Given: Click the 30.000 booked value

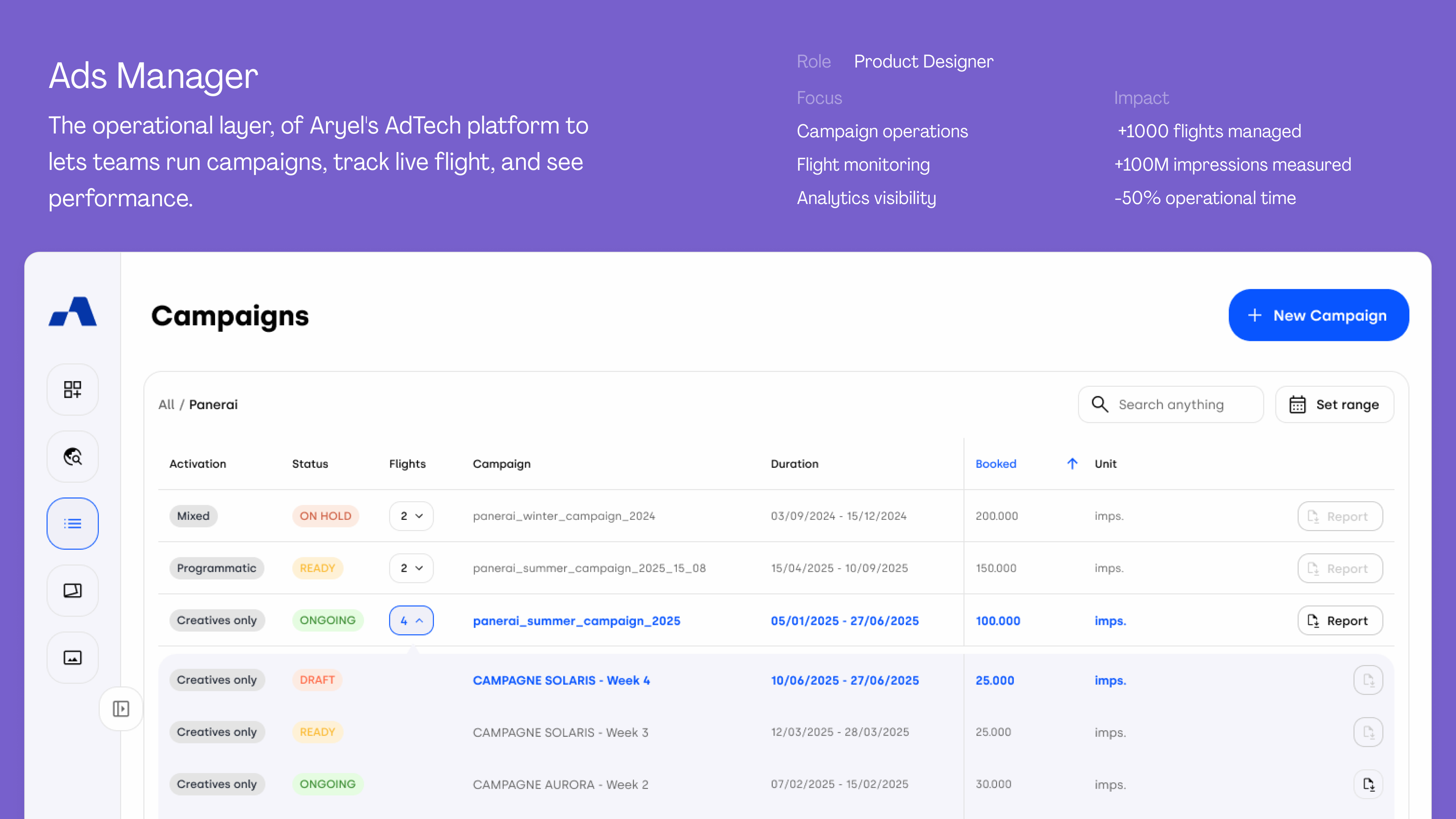Looking at the screenshot, I should click(993, 784).
